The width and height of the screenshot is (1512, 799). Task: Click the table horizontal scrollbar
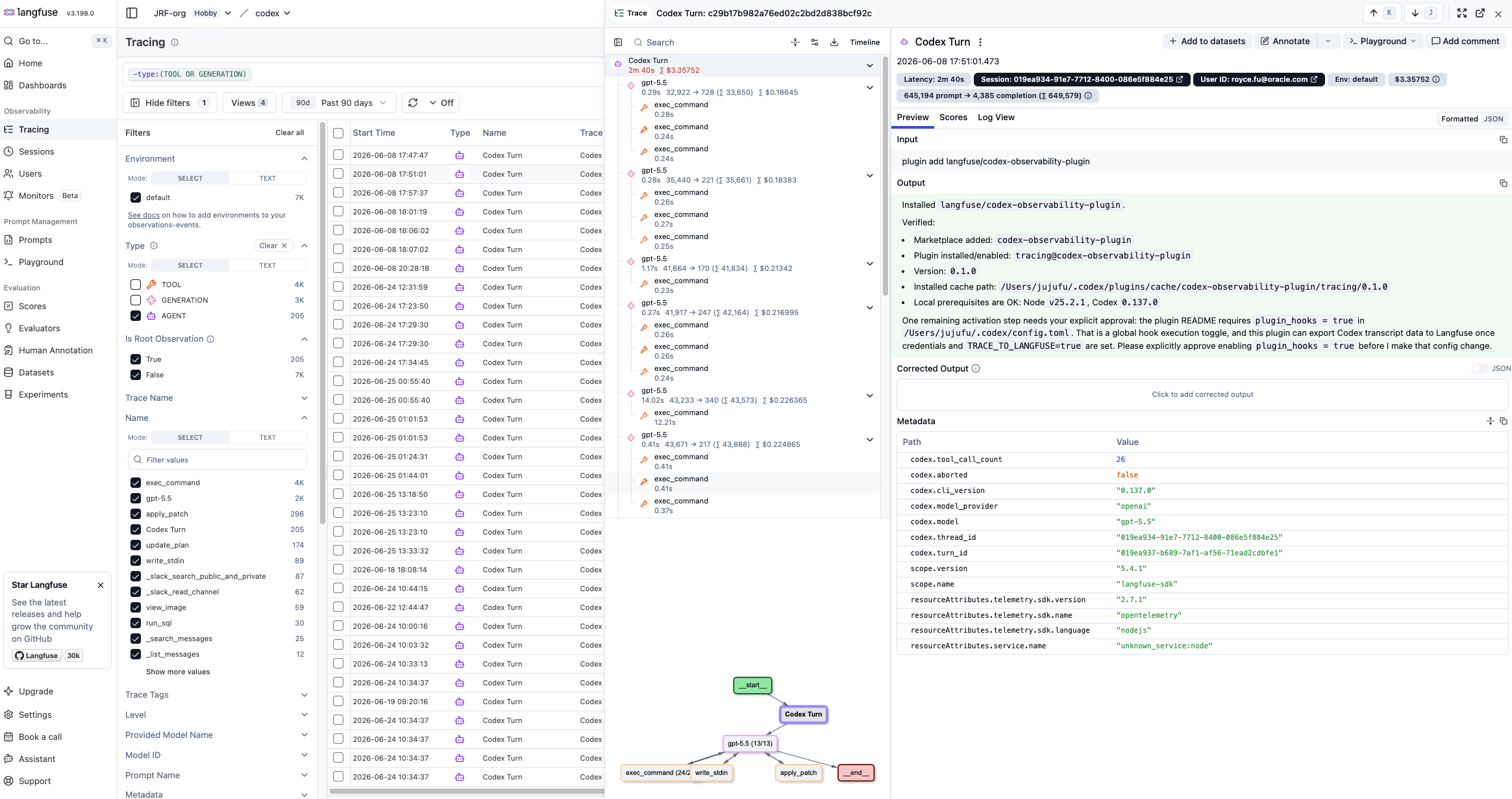466,791
